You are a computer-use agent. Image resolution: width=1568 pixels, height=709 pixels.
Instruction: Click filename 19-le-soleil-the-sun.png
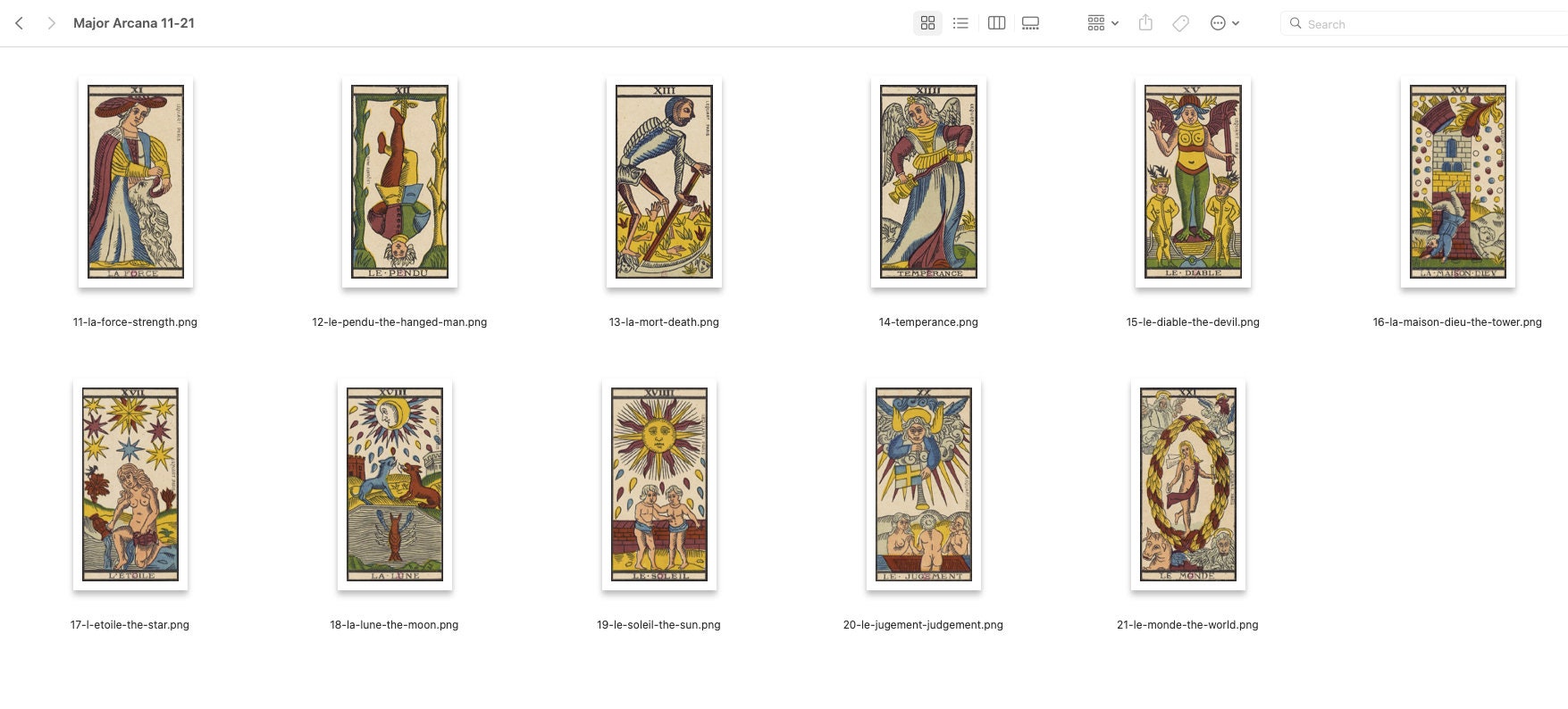tap(658, 625)
